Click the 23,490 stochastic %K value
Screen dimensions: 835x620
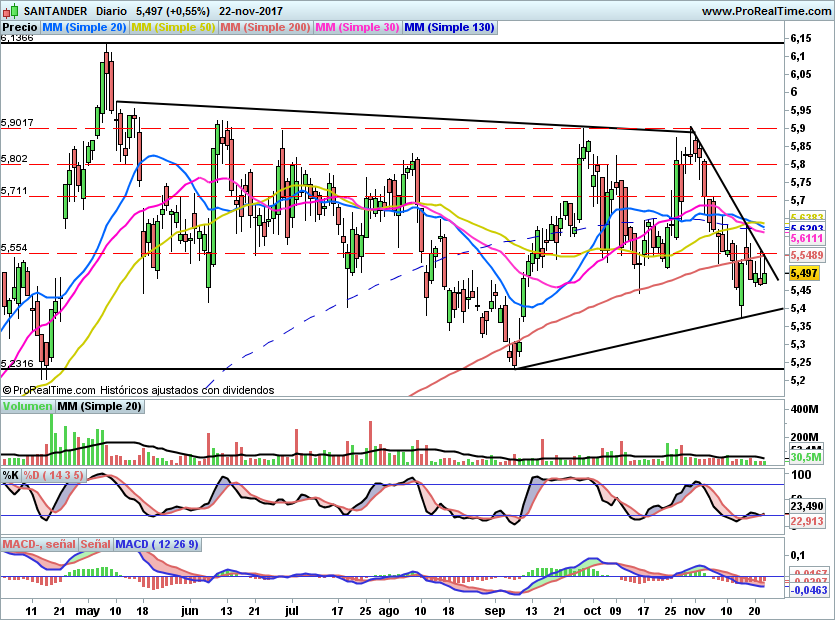point(806,506)
